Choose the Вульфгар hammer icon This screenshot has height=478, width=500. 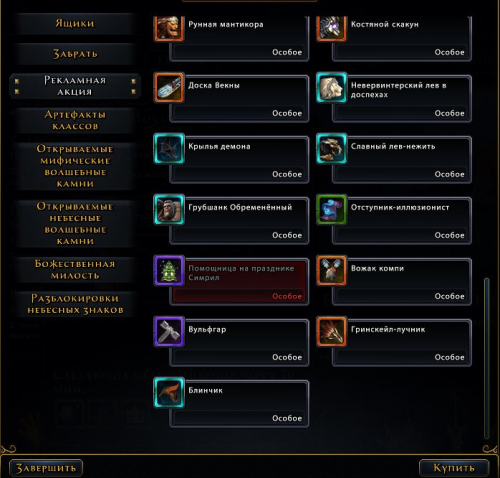click(x=169, y=332)
